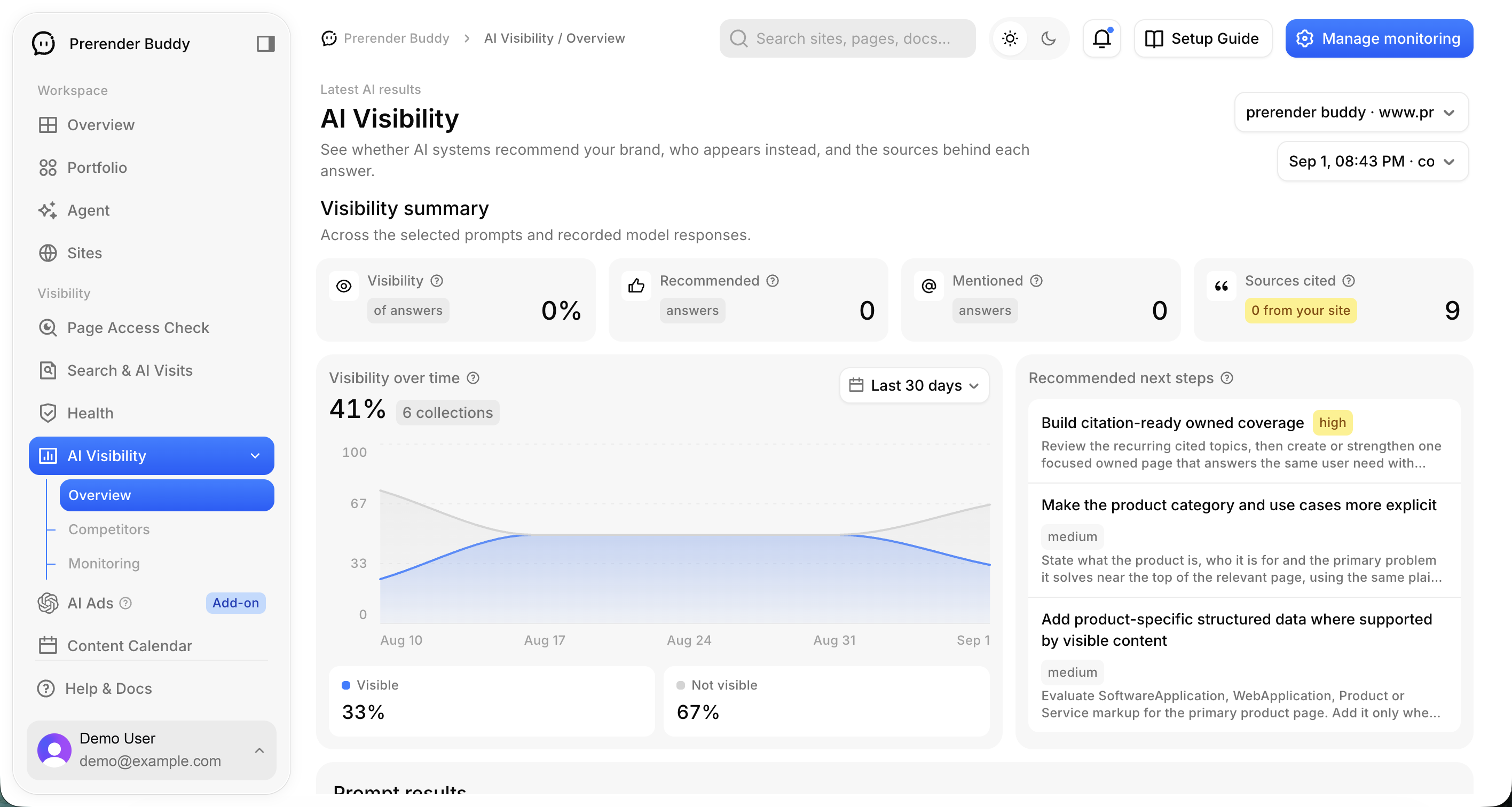Click the Visibility eye icon on card
Screen dimensions: 1512x807
(x=344, y=286)
